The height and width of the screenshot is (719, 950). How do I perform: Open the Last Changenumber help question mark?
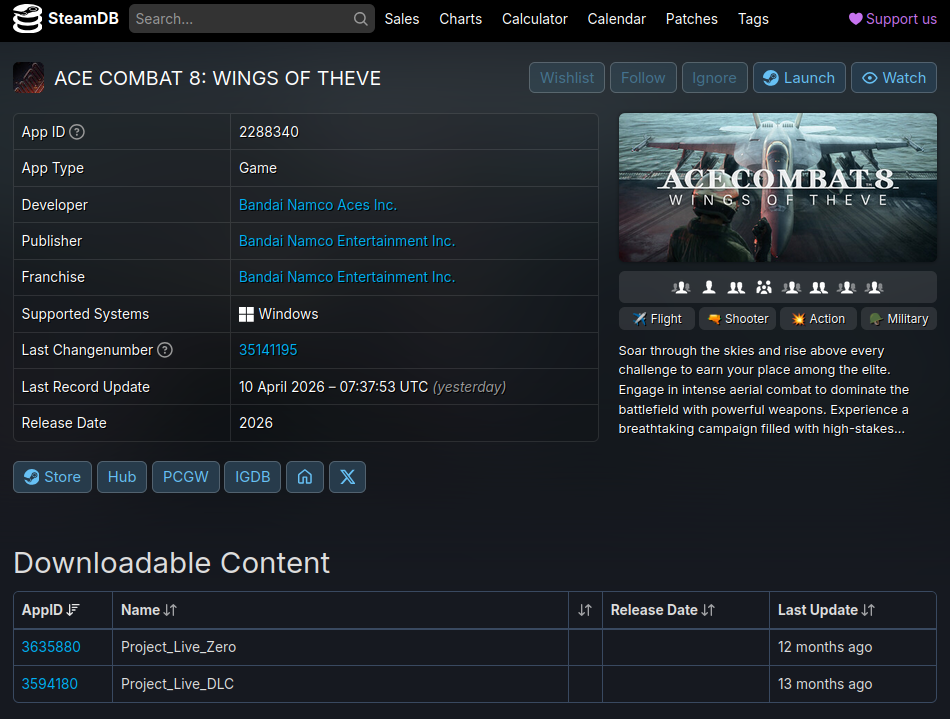click(165, 350)
